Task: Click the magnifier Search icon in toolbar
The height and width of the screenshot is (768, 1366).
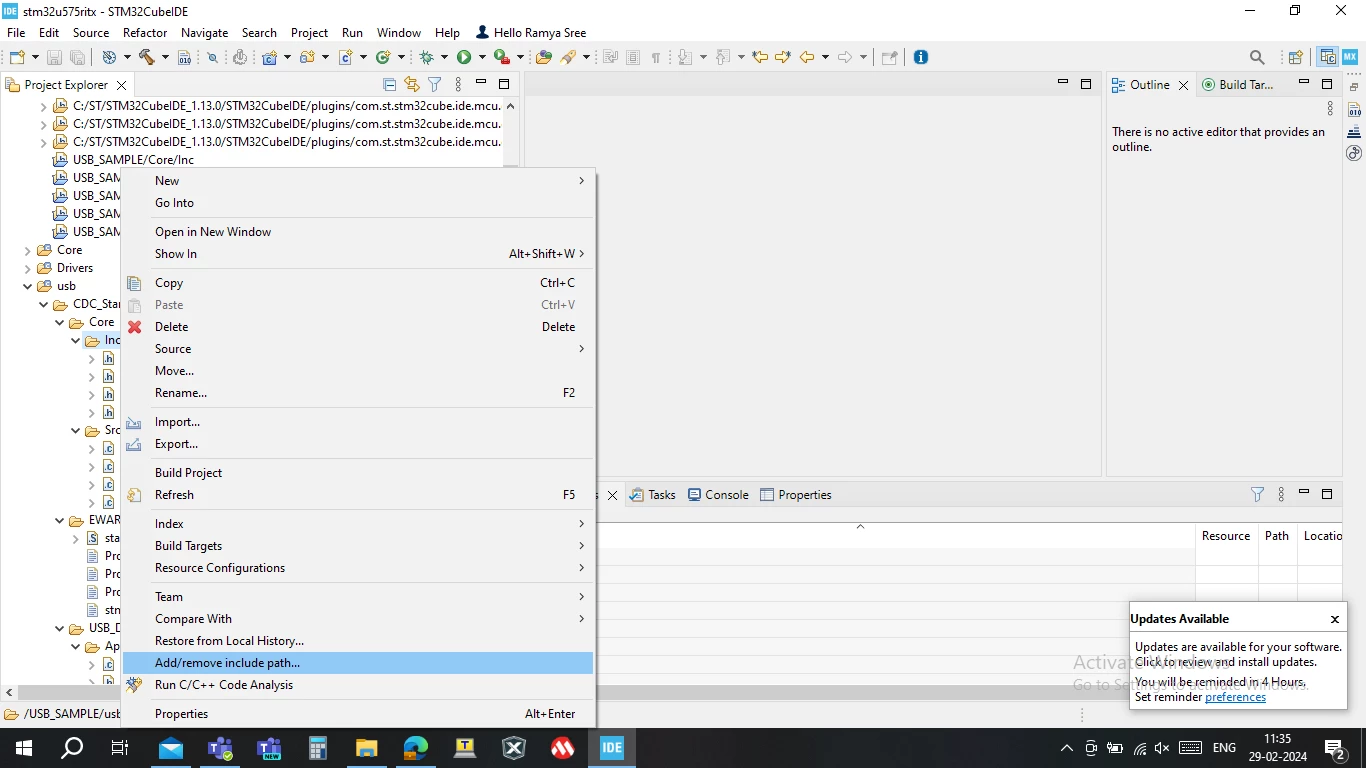Action: pos(1257,57)
